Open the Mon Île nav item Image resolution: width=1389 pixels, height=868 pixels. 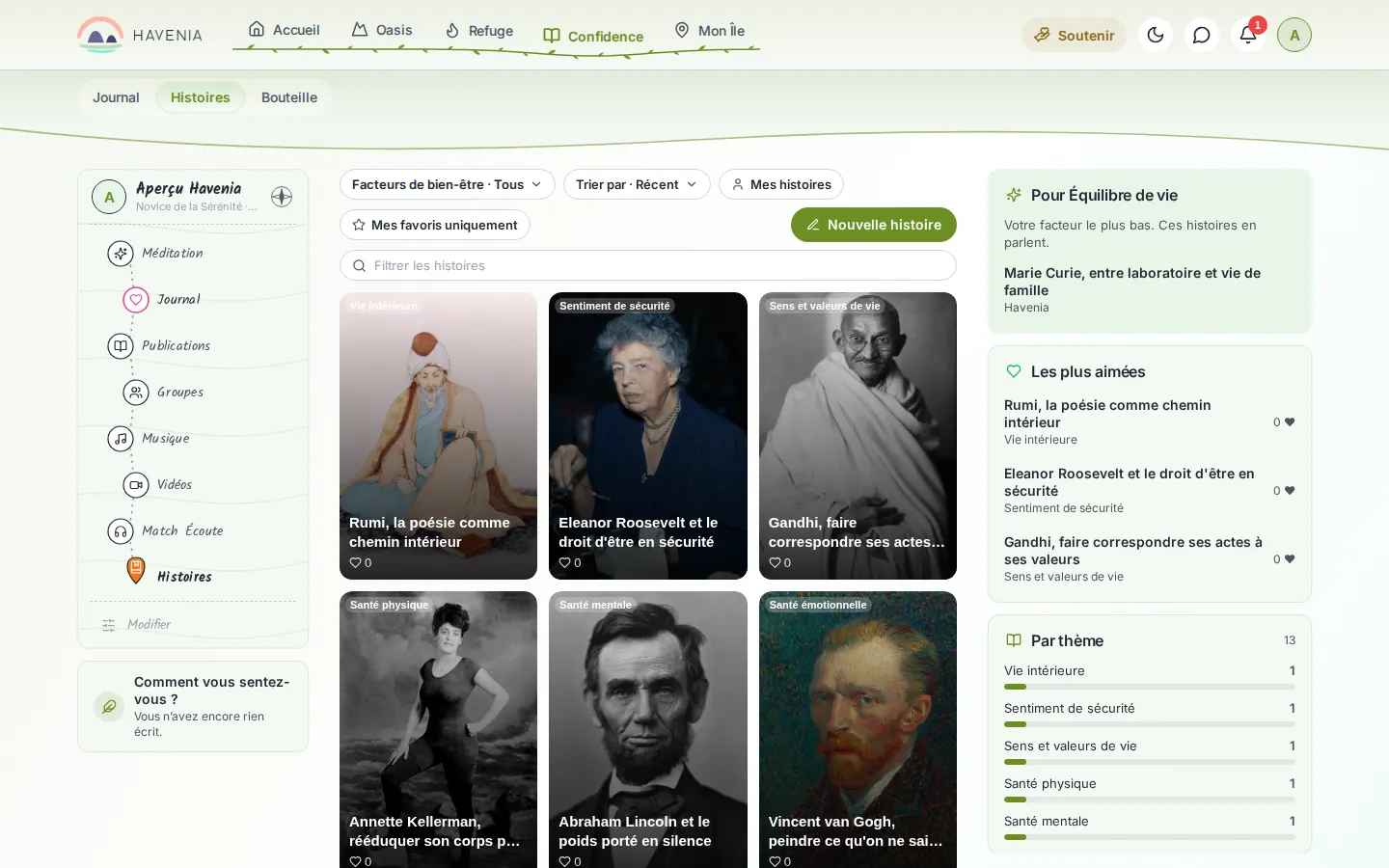(x=709, y=31)
